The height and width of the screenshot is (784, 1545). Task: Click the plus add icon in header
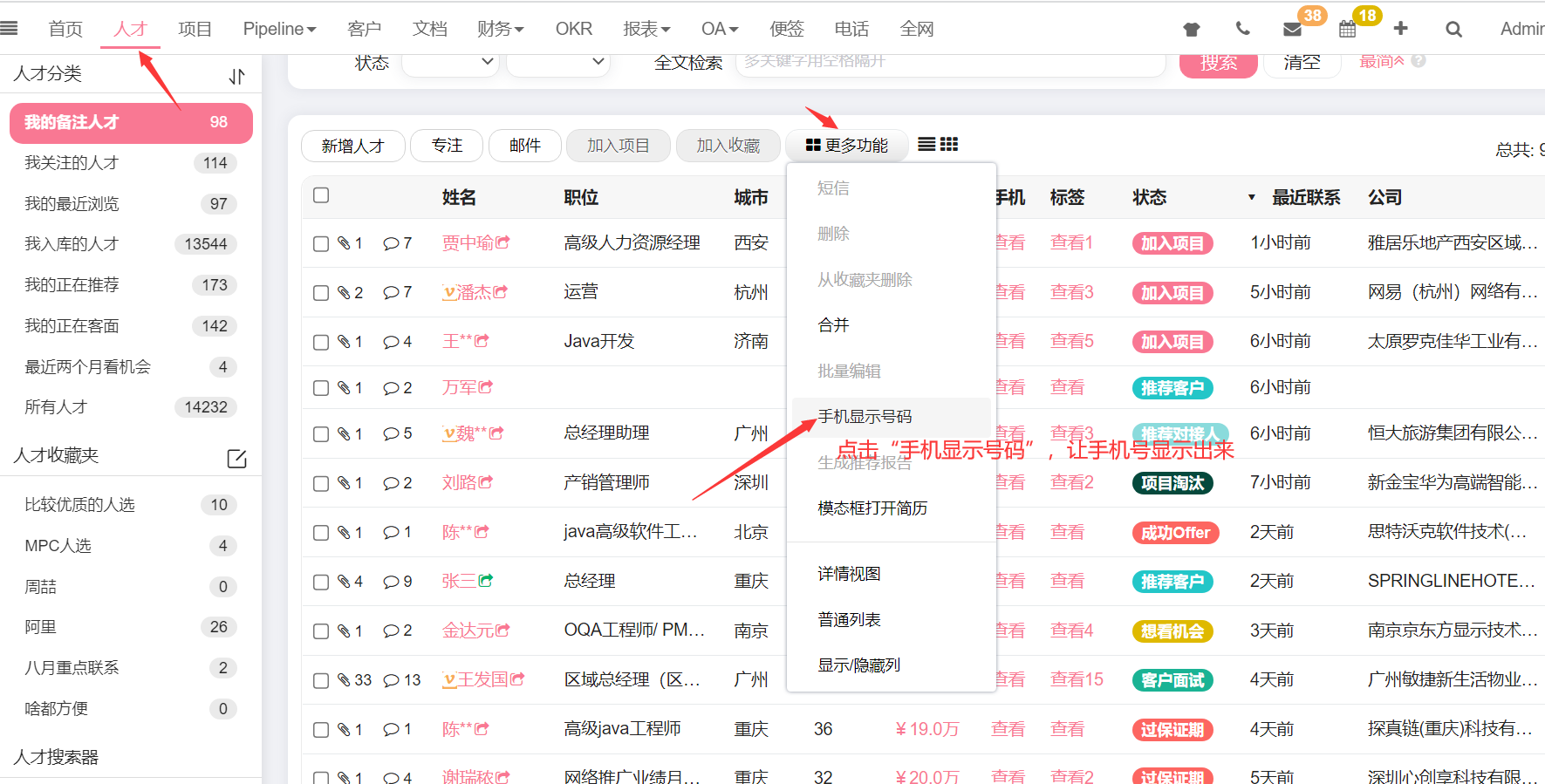pos(1401,29)
